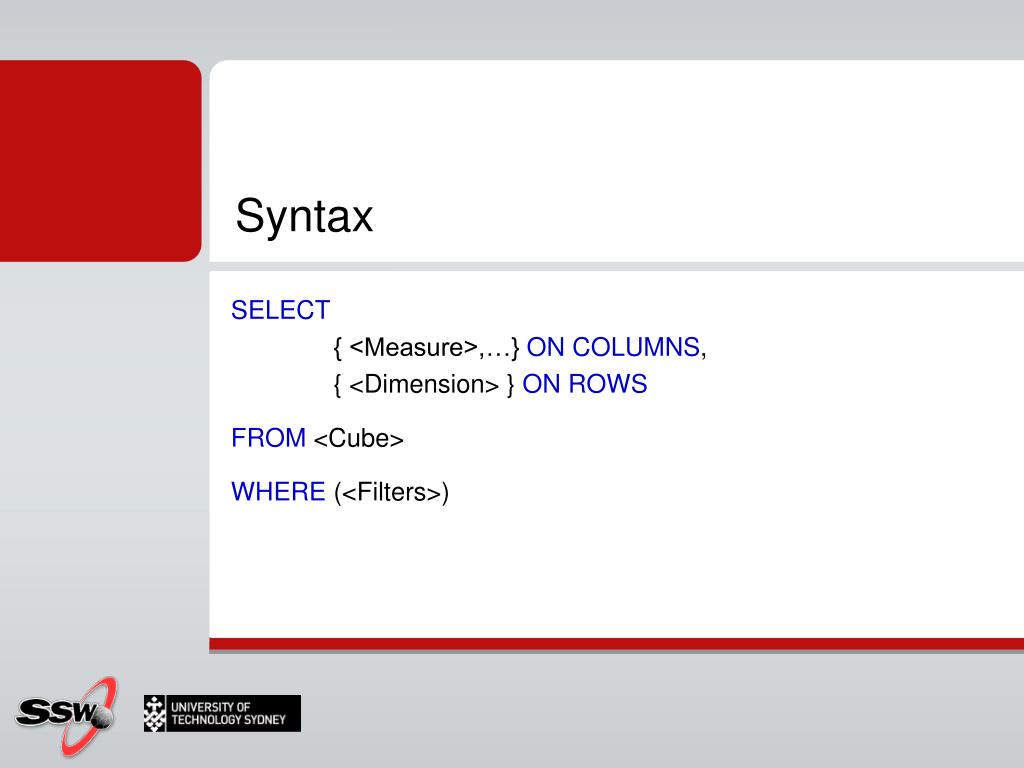Image resolution: width=1024 pixels, height=768 pixels.
Task: Click the UTS crest emblem
Action: pyautogui.click(x=155, y=713)
